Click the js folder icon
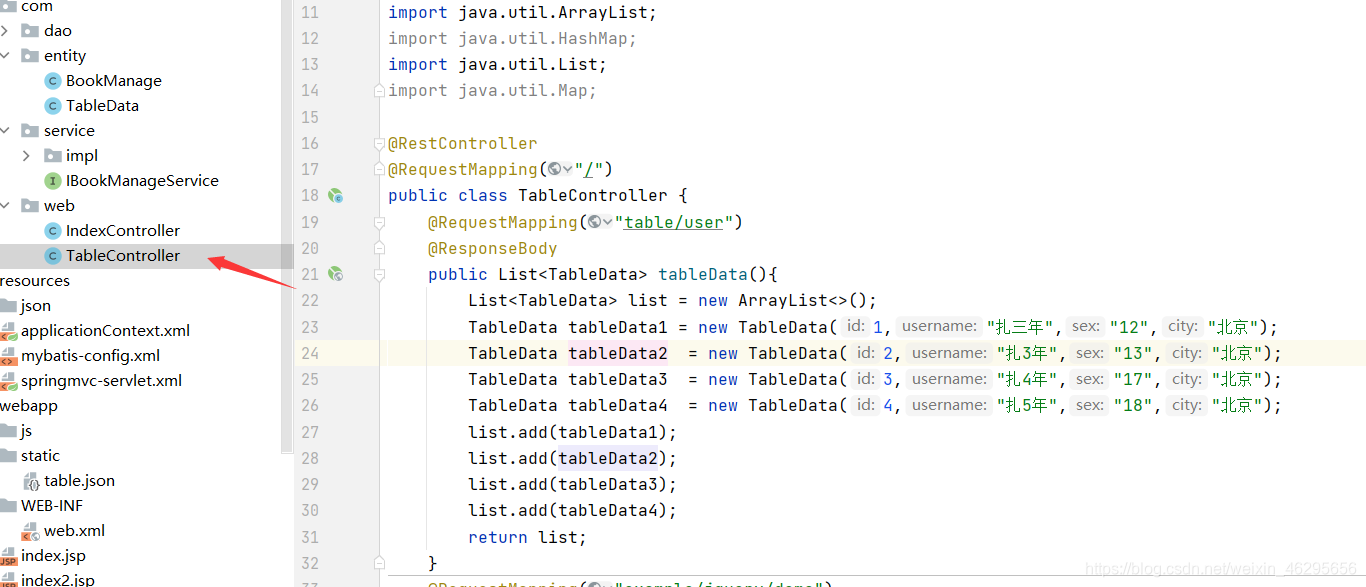 pos(8,431)
